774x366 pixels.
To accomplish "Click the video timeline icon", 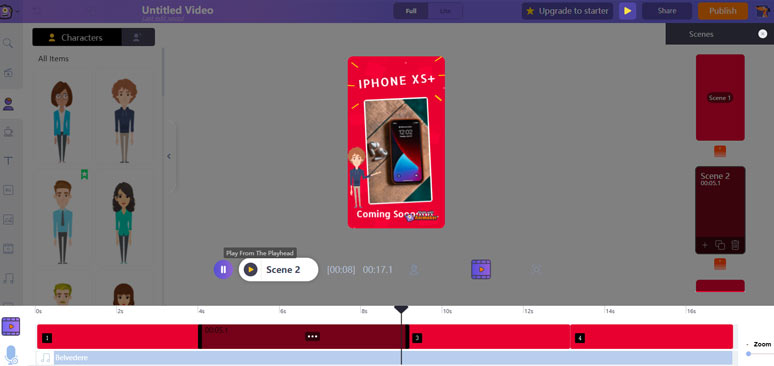I will click(11, 326).
